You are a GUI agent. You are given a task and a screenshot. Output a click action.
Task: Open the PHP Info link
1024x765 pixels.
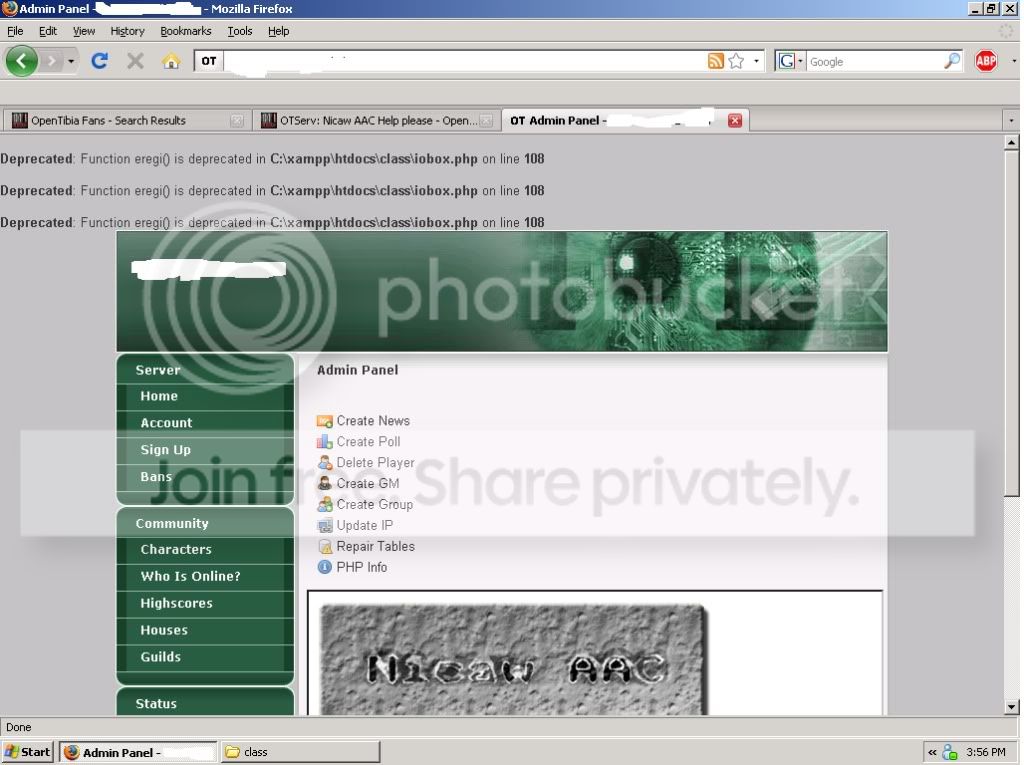362,567
